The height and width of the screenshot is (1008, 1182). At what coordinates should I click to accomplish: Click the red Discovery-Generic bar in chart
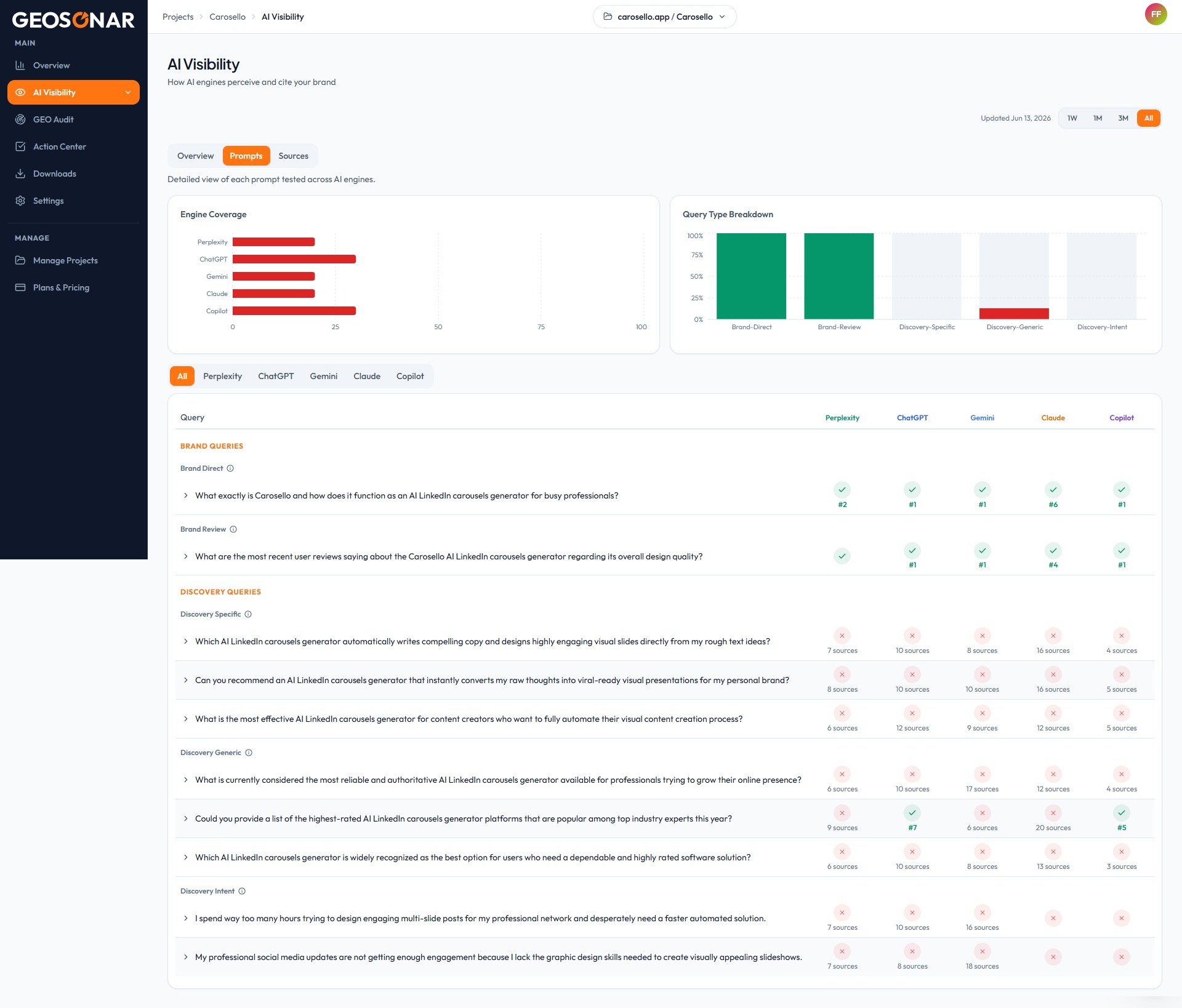pos(1014,313)
